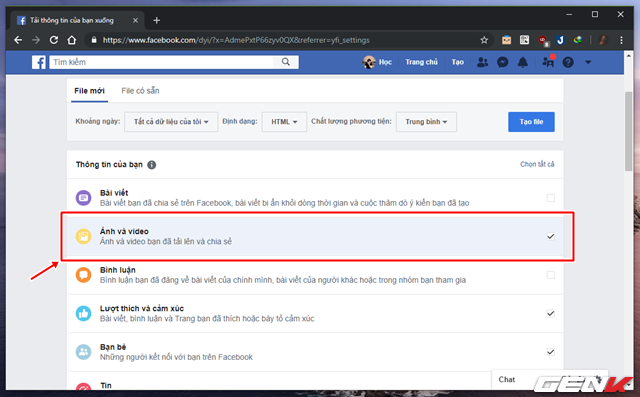Click the Bài viết purple icon

coord(83,198)
